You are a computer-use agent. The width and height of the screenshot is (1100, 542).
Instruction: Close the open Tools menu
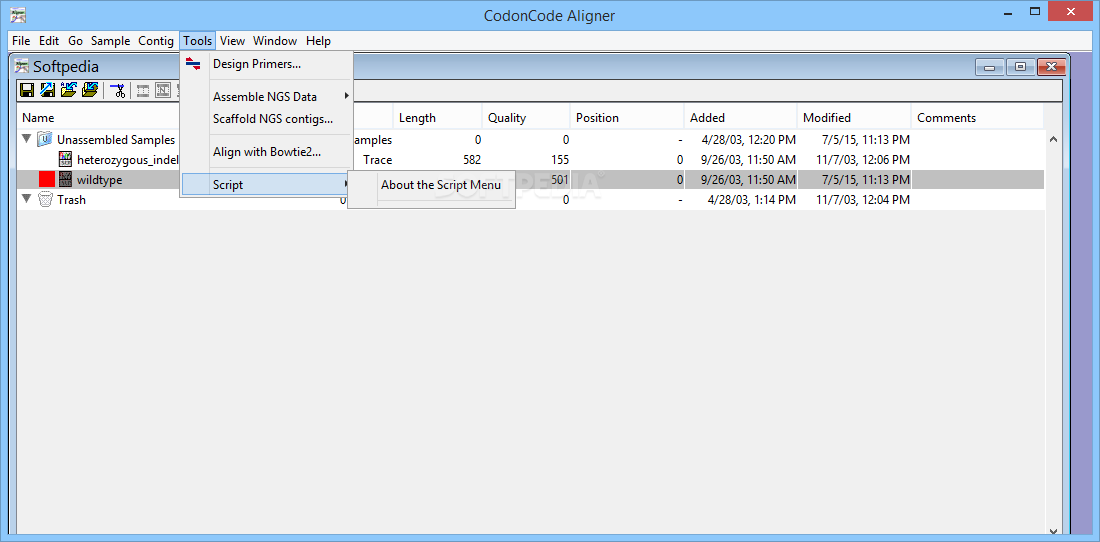click(x=198, y=41)
